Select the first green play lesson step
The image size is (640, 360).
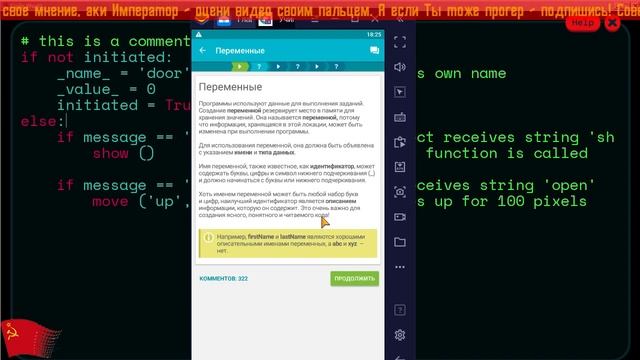[x=240, y=66]
